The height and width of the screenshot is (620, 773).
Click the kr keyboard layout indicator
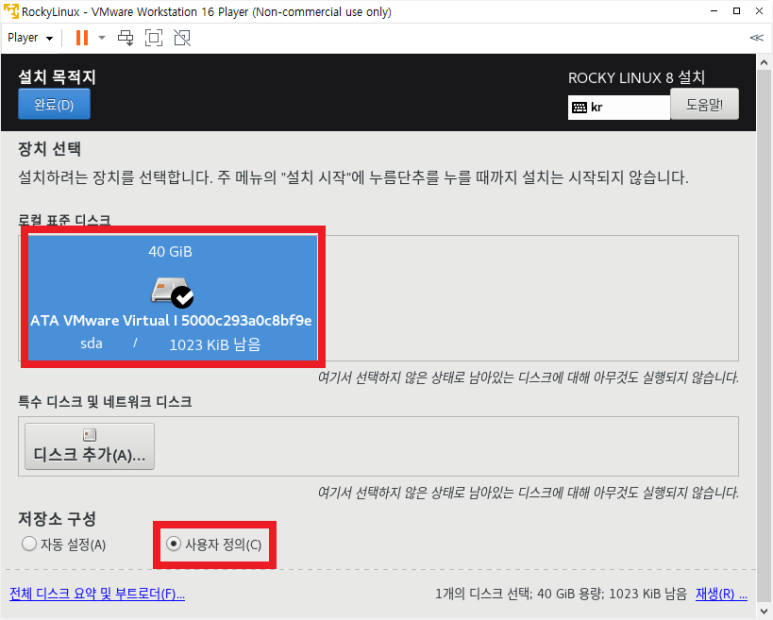(x=619, y=107)
